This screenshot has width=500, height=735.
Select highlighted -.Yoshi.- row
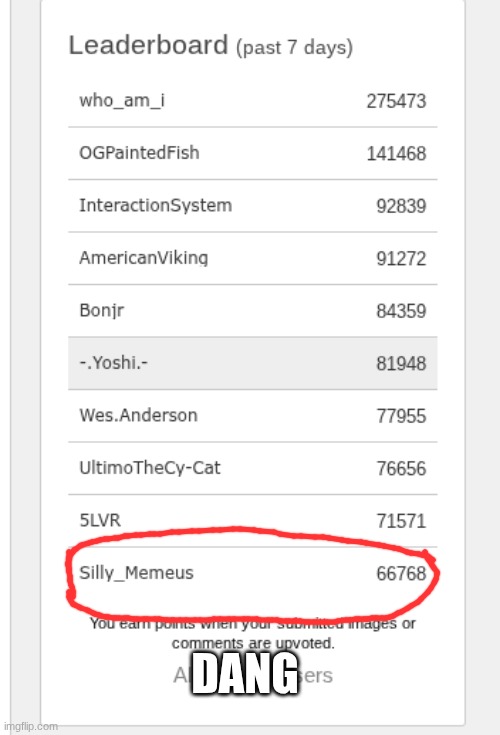pos(253,363)
